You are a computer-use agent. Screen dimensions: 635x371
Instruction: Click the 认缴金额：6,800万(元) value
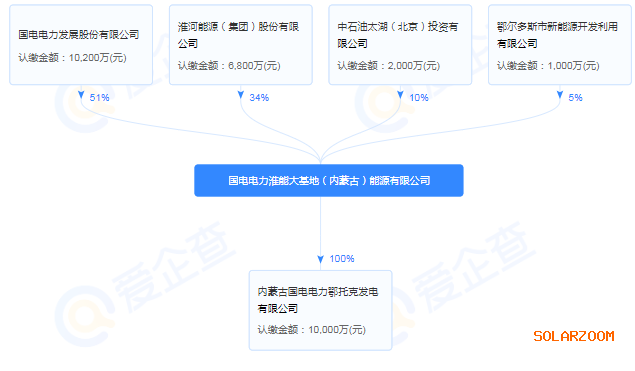(229, 66)
